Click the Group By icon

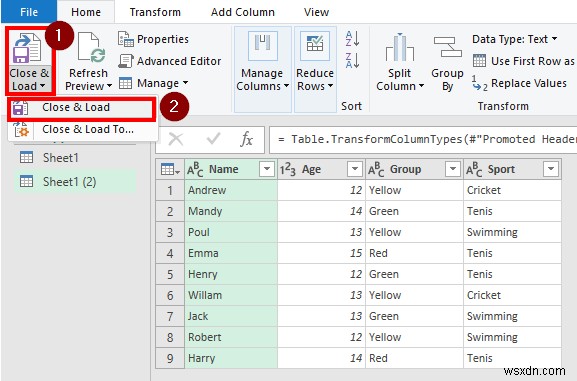click(447, 47)
